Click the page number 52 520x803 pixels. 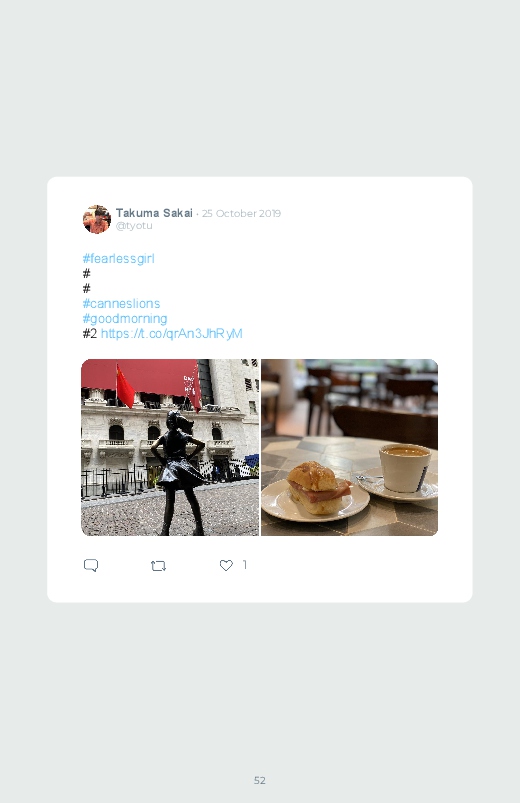click(x=260, y=780)
